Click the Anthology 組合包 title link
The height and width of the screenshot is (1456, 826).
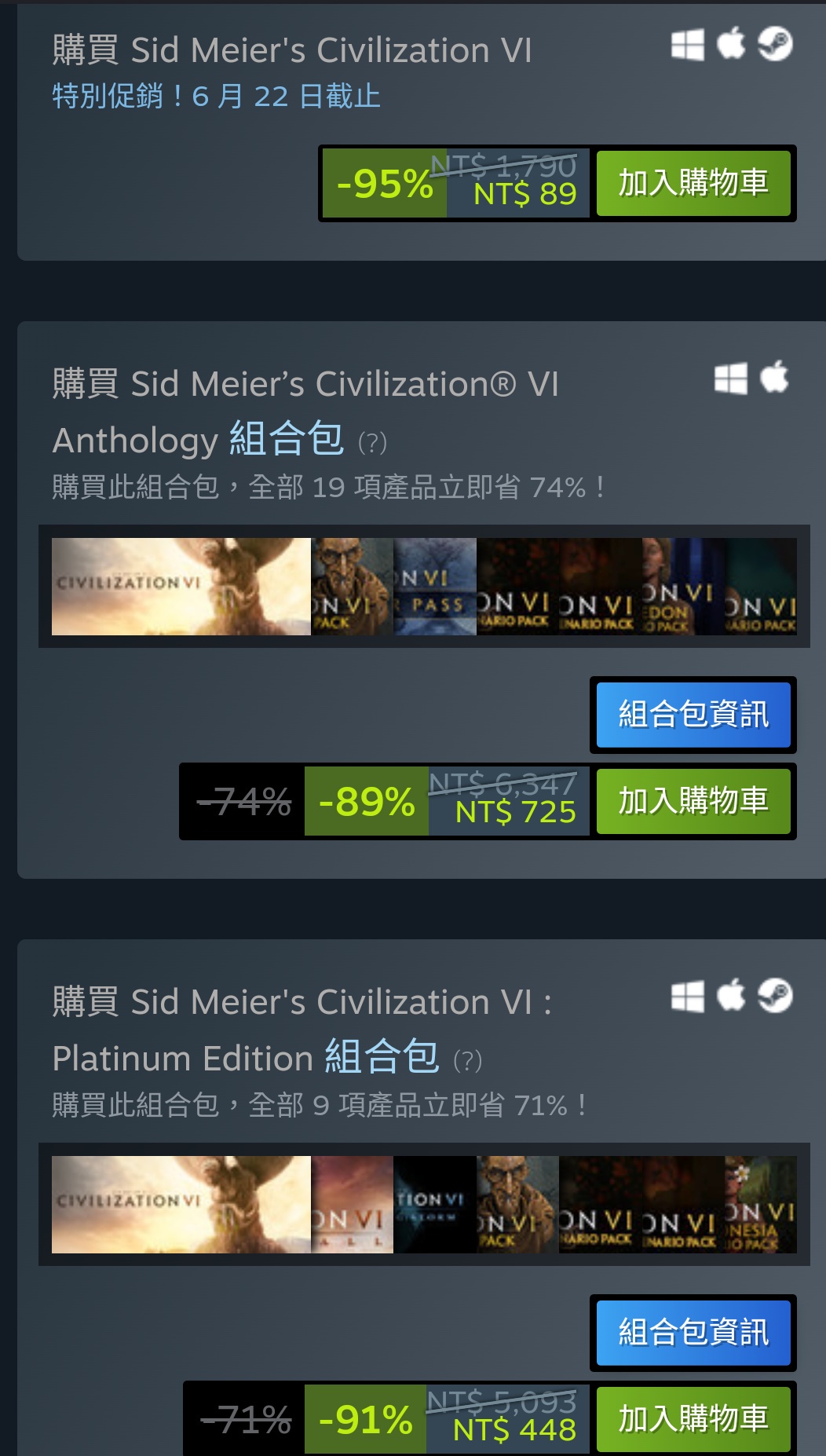(198, 440)
